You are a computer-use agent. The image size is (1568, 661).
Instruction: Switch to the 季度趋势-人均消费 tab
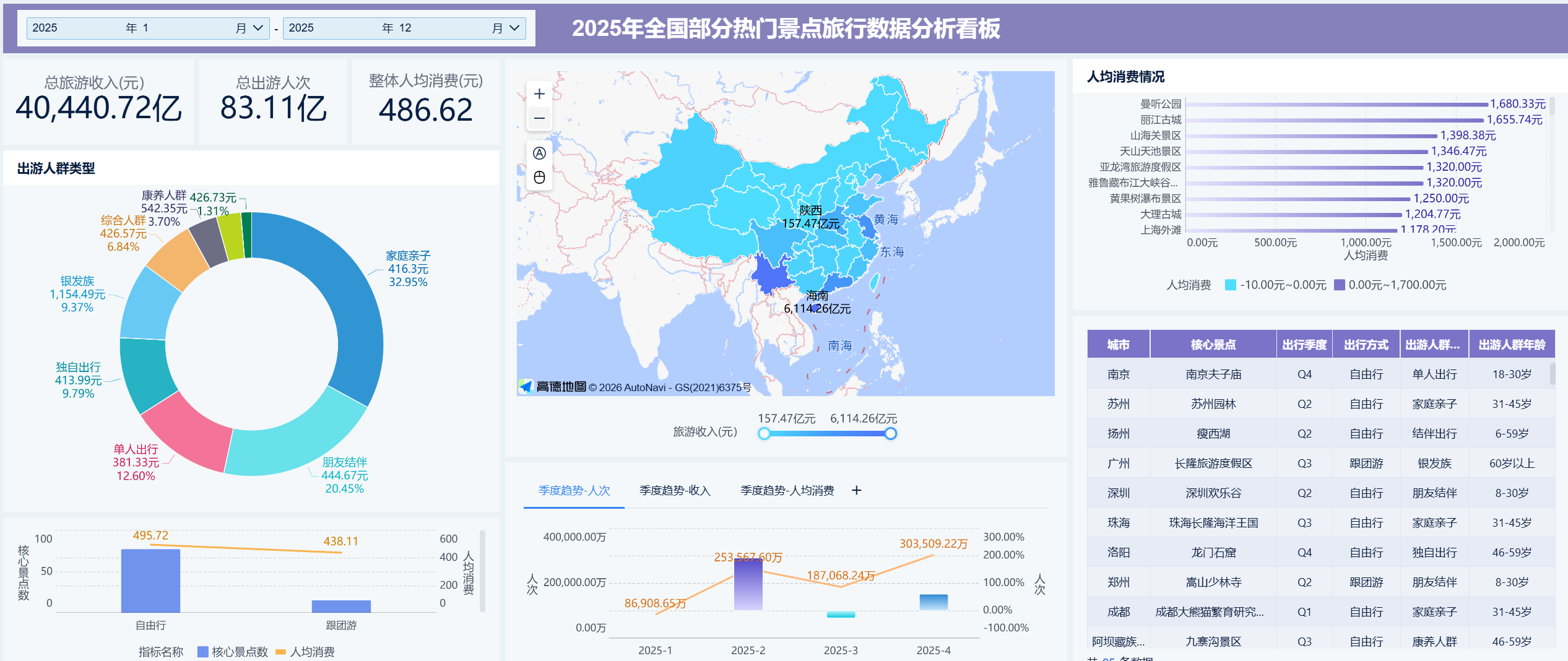[x=787, y=490]
